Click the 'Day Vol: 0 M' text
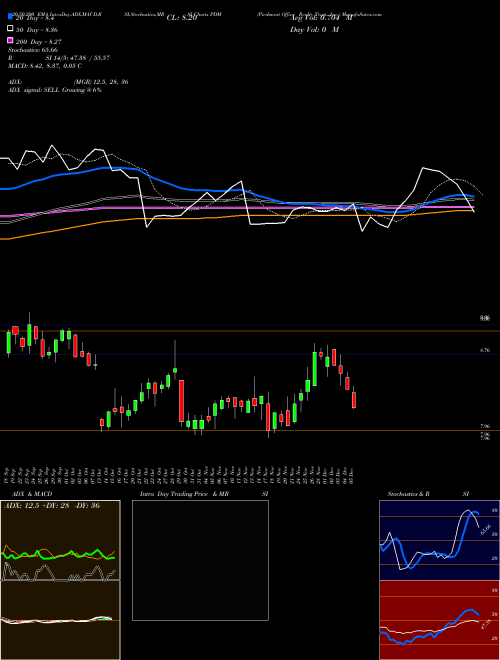The image size is (500, 660). tap(314, 29)
